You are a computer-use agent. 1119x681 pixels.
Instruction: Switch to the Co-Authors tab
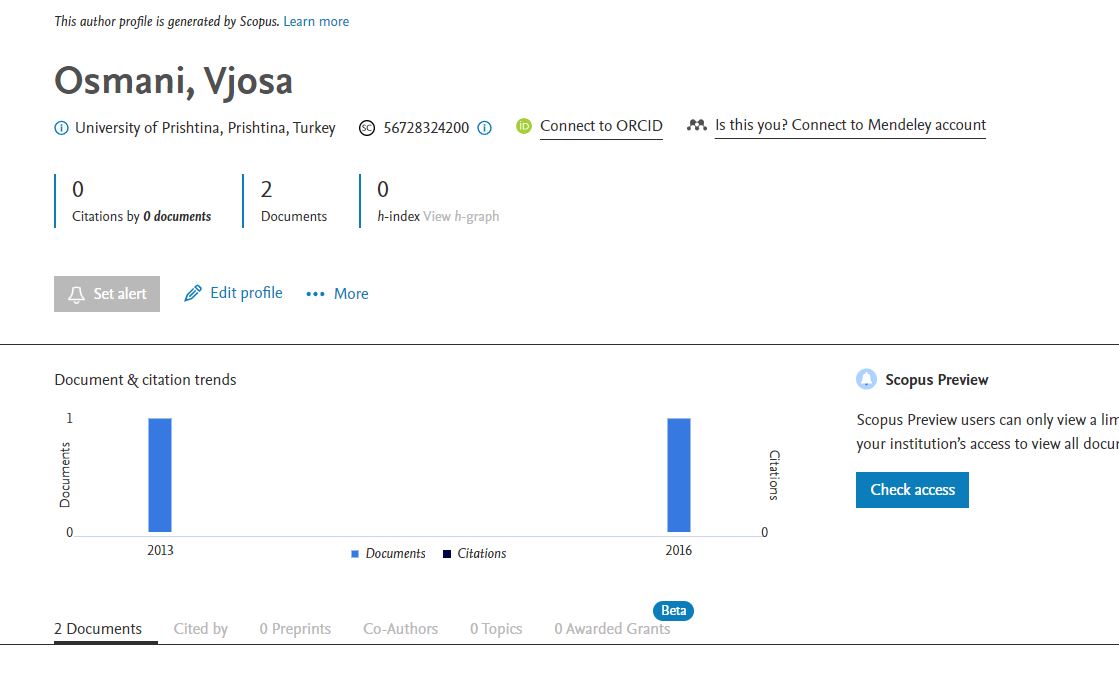coord(400,629)
